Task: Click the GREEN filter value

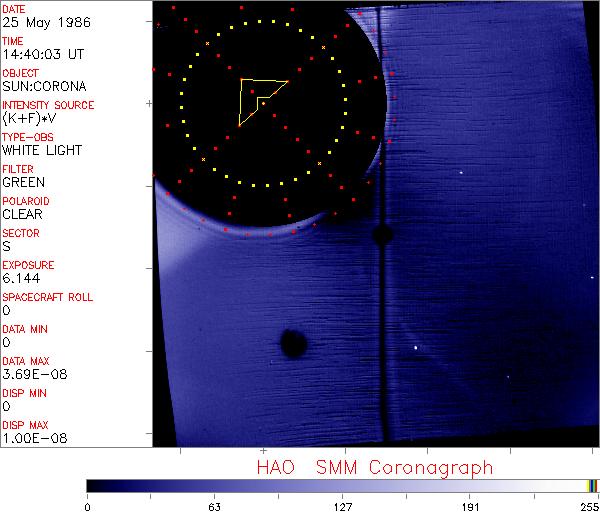Action: [x=23, y=182]
